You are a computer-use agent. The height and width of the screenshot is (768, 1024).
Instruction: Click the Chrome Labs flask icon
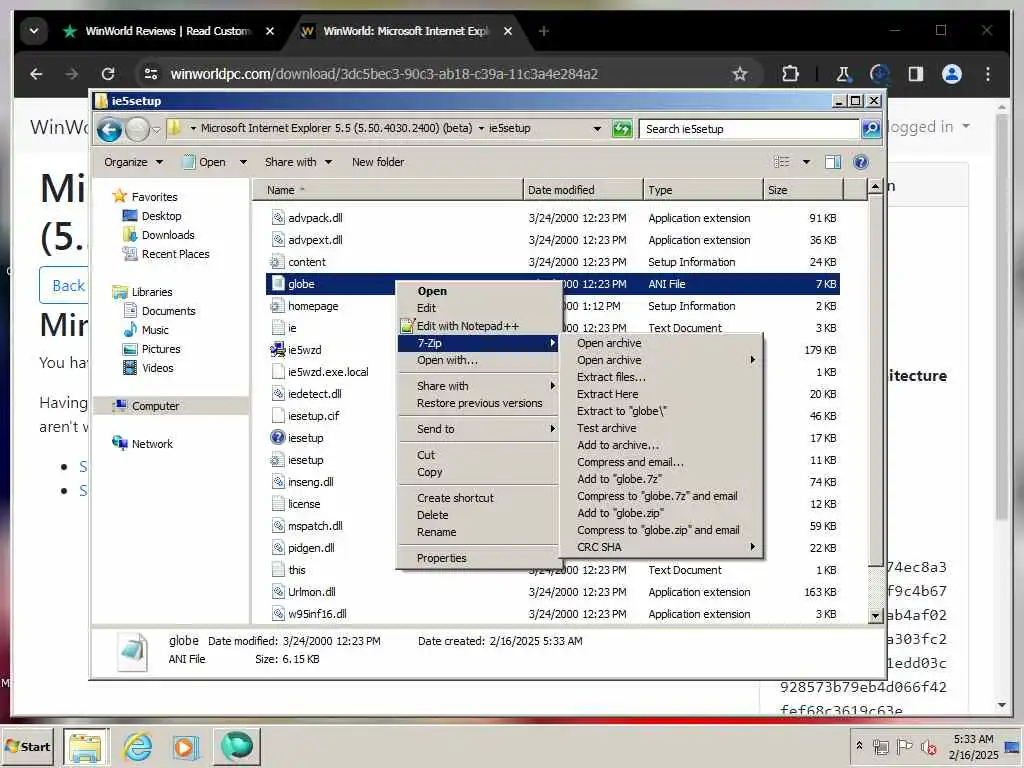843,74
